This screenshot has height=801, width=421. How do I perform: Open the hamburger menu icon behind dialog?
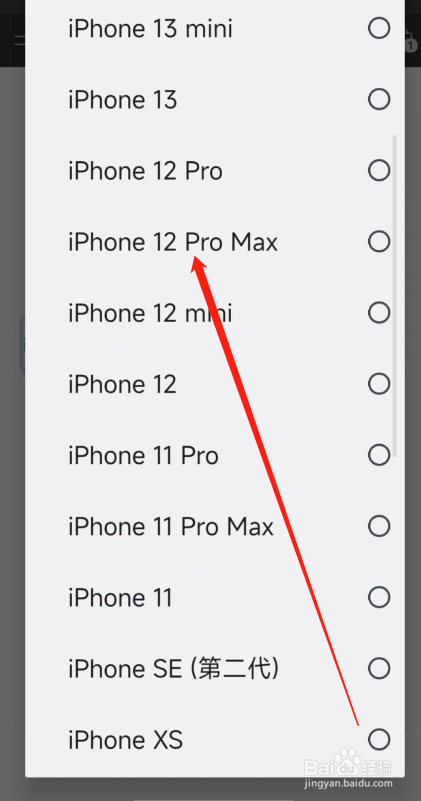pyautogui.click(x=20, y=41)
